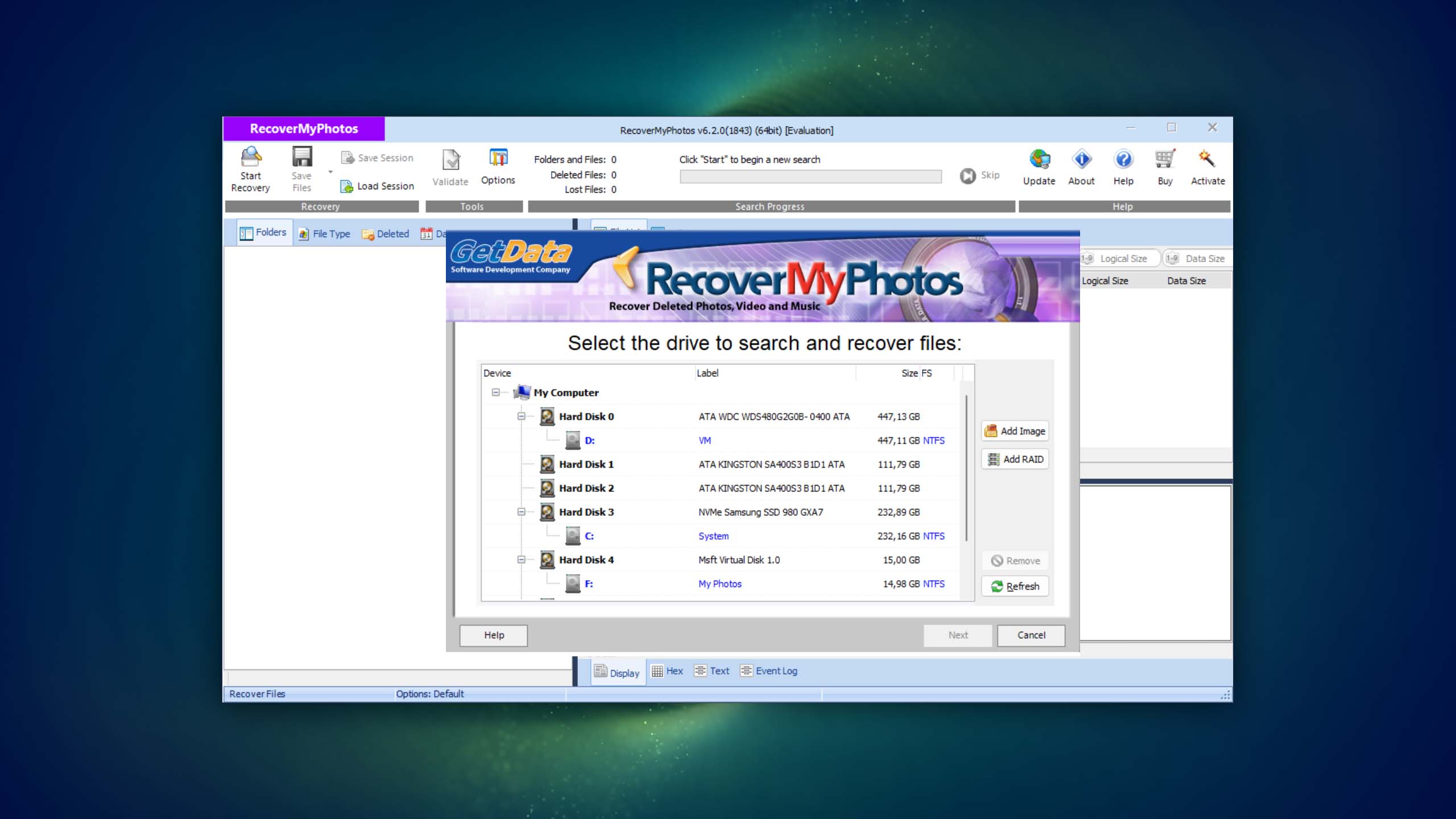
Task: Select Hard Disk 4 virtual disk
Action: (x=721, y=560)
